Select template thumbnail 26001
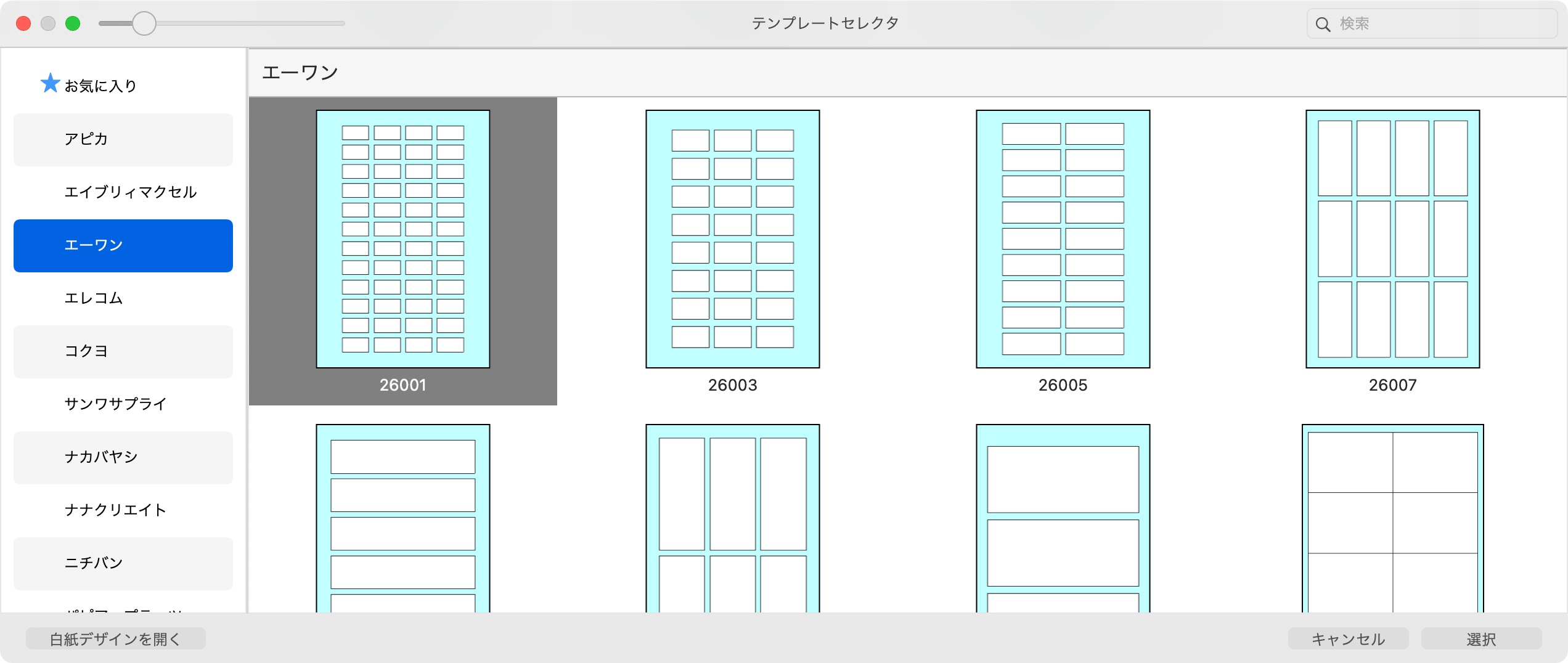 (403, 239)
